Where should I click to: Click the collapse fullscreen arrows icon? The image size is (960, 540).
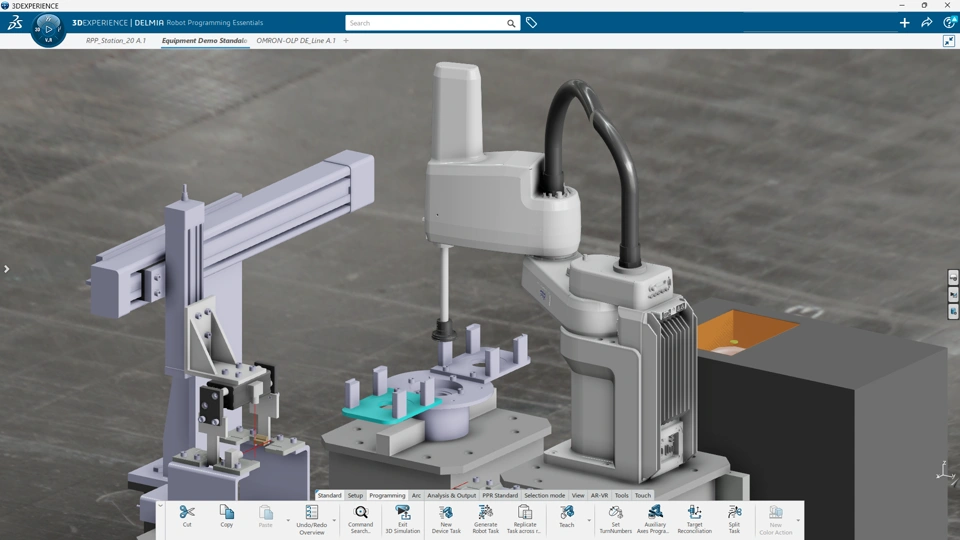coord(949,41)
